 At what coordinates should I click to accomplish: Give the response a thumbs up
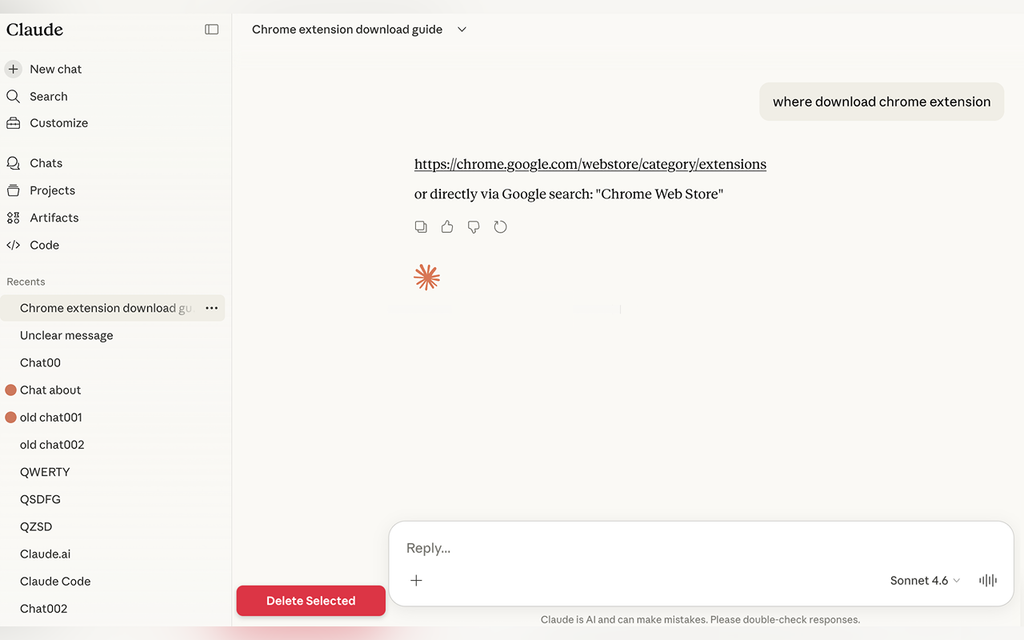coord(447,227)
